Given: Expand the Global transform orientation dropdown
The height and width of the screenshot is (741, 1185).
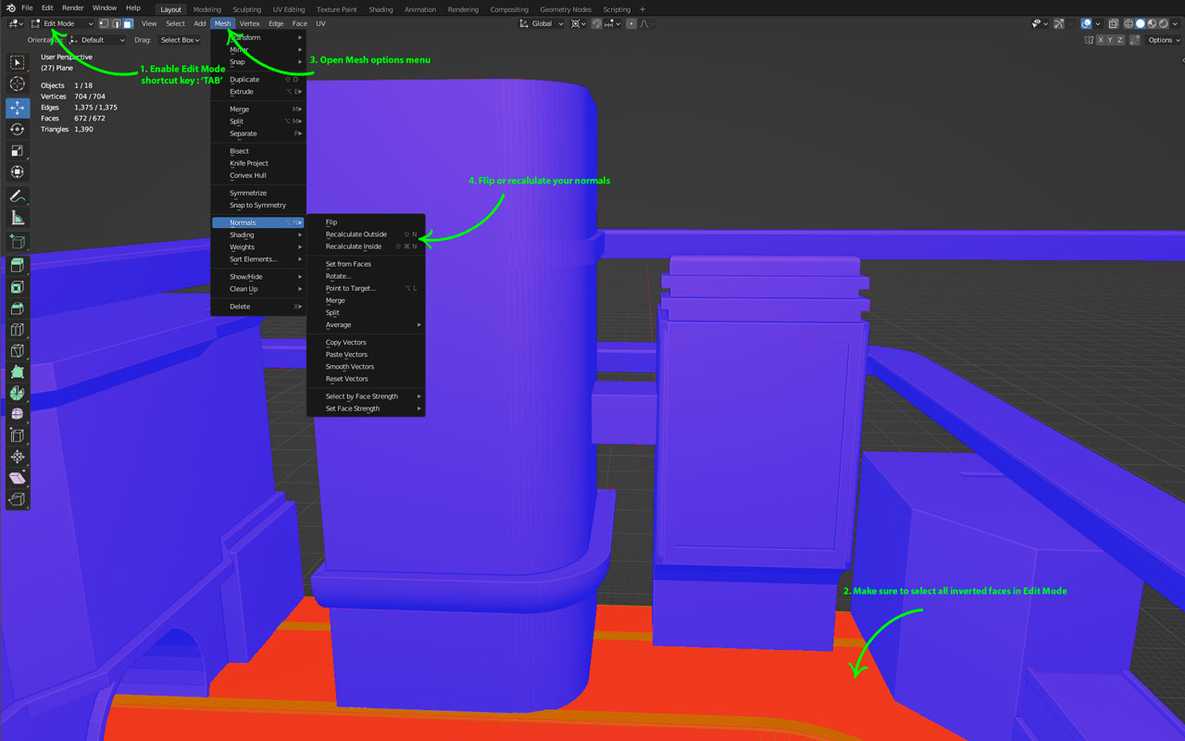Looking at the screenshot, I should click(544, 23).
